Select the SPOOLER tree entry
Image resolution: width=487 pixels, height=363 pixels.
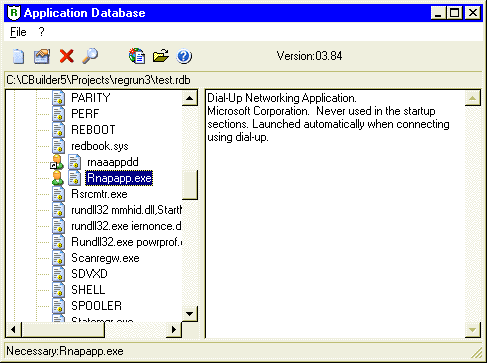point(97,306)
